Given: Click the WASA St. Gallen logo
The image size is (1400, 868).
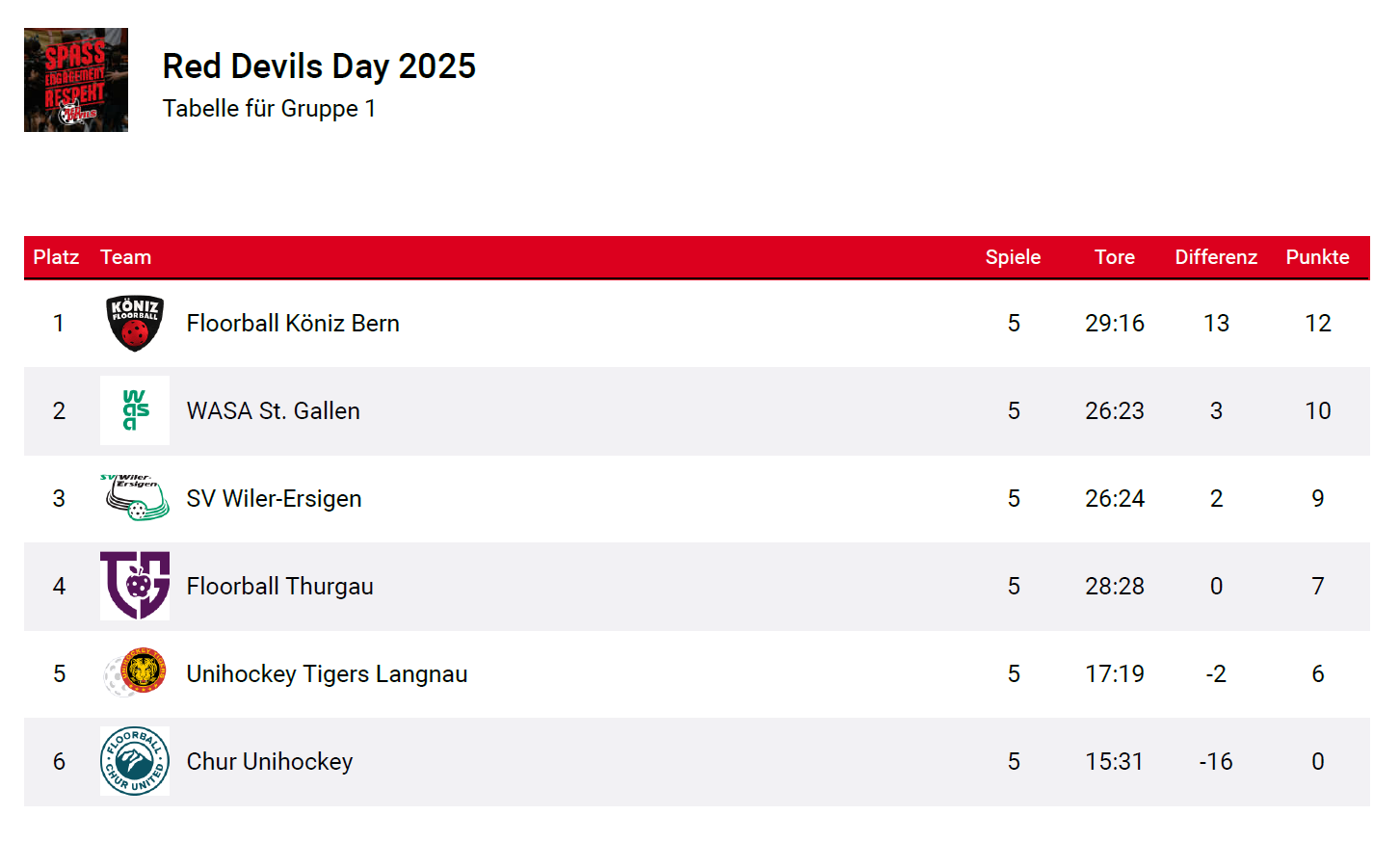Looking at the screenshot, I should click(x=135, y=410).
